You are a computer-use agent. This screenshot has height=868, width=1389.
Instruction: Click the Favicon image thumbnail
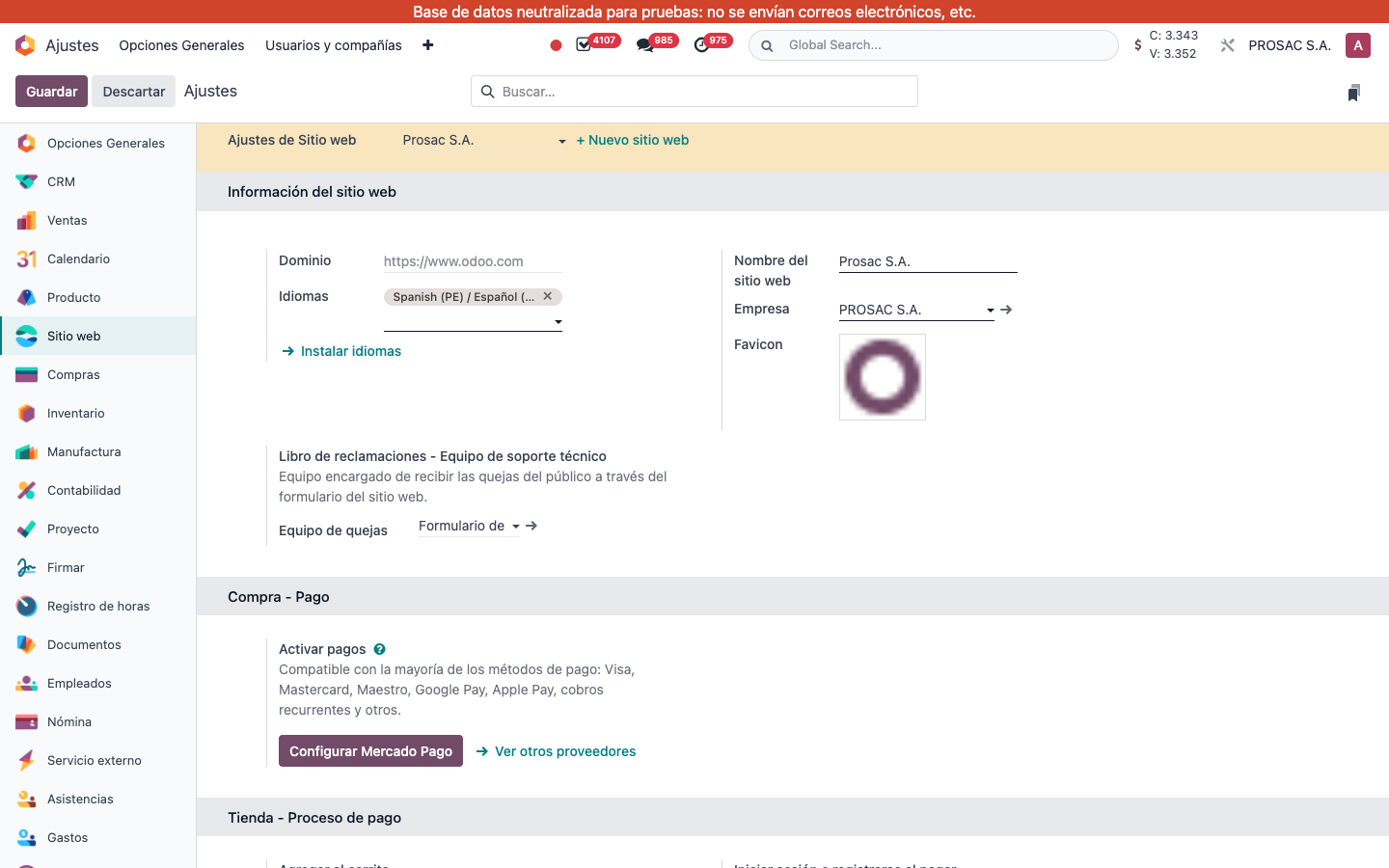(883, 377)
